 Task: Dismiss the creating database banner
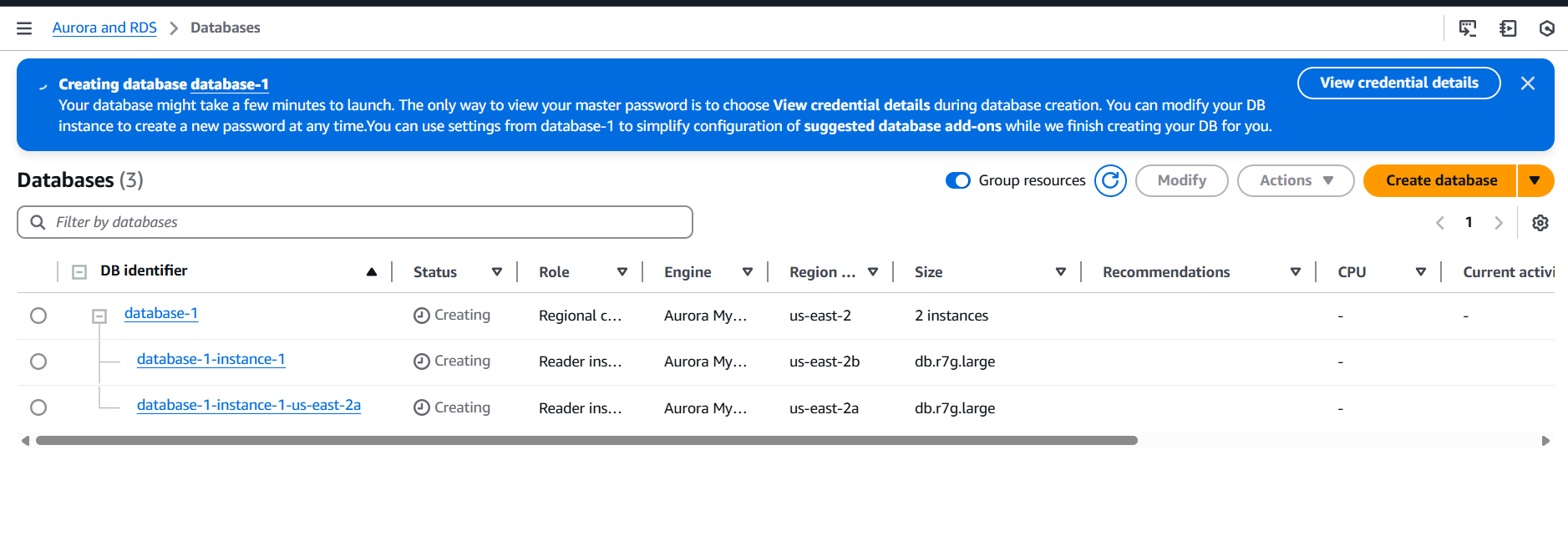1528,83
